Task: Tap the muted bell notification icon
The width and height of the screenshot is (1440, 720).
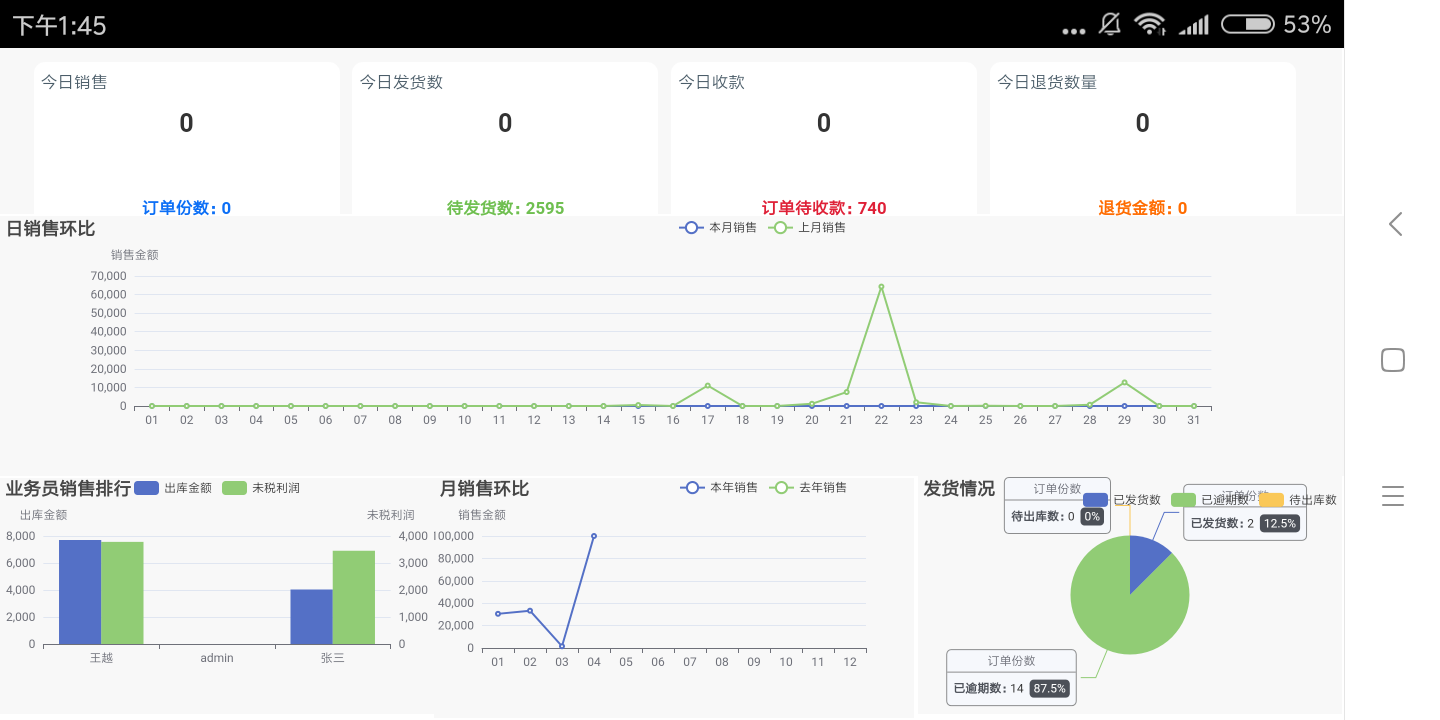Action: pyautogui.click(x=1110, y=24)
